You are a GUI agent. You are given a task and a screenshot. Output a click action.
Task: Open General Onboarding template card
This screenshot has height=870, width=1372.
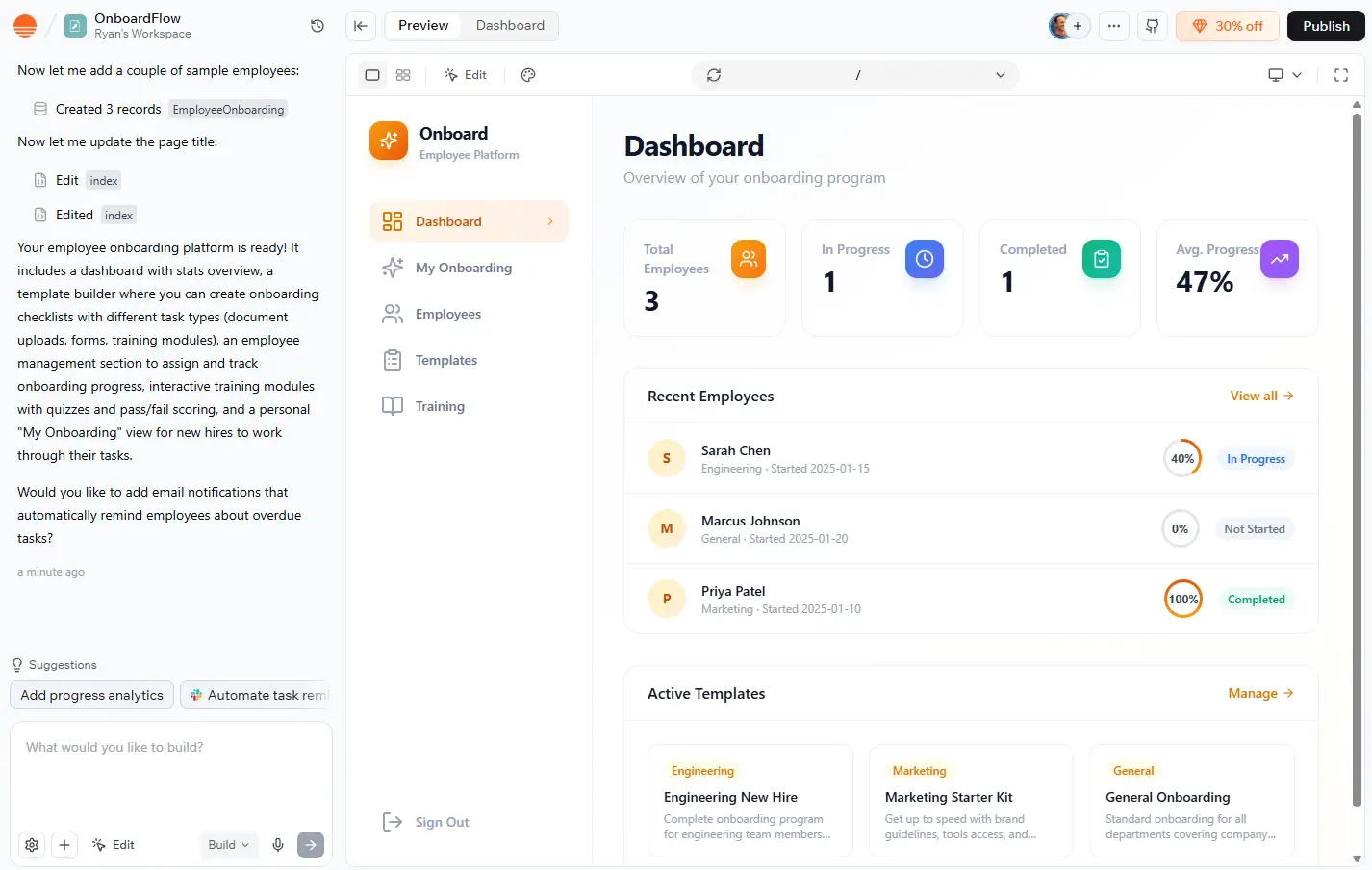pos(1192,801)
